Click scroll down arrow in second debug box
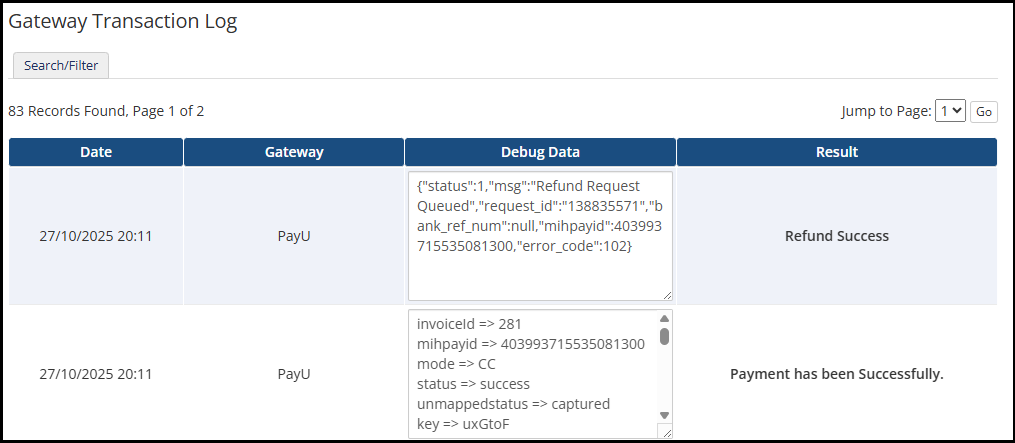The image size is (1015, 443). pyautogui.click(x=664, y=415)
